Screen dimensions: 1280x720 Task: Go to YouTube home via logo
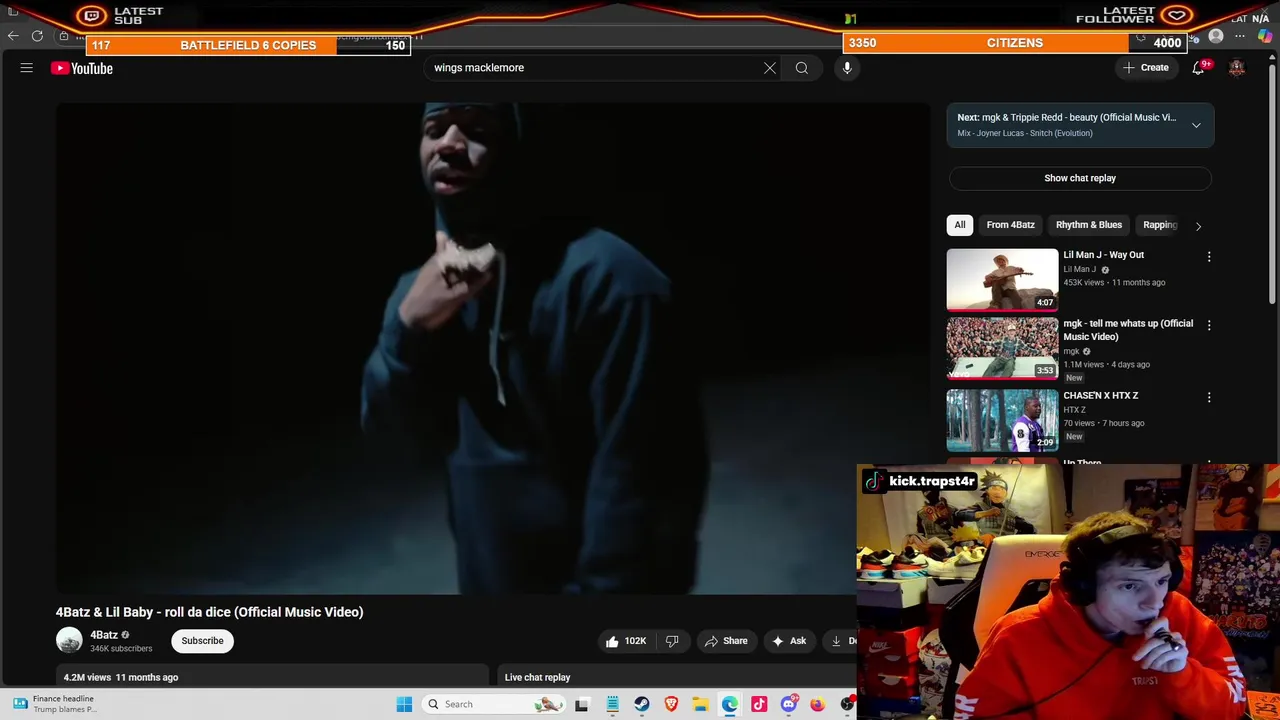(82, 68)
